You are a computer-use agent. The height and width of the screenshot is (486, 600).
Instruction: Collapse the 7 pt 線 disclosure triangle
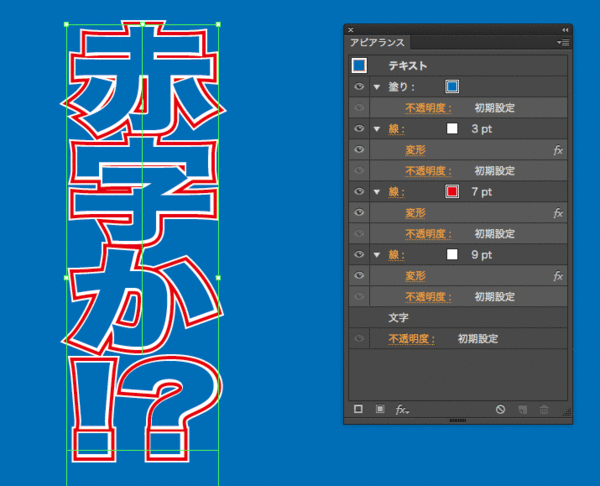[x=377, y=192]
